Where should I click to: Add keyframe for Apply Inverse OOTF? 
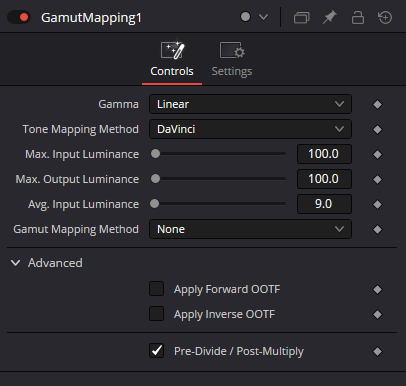pyautogui.click(x=377, y=314)
